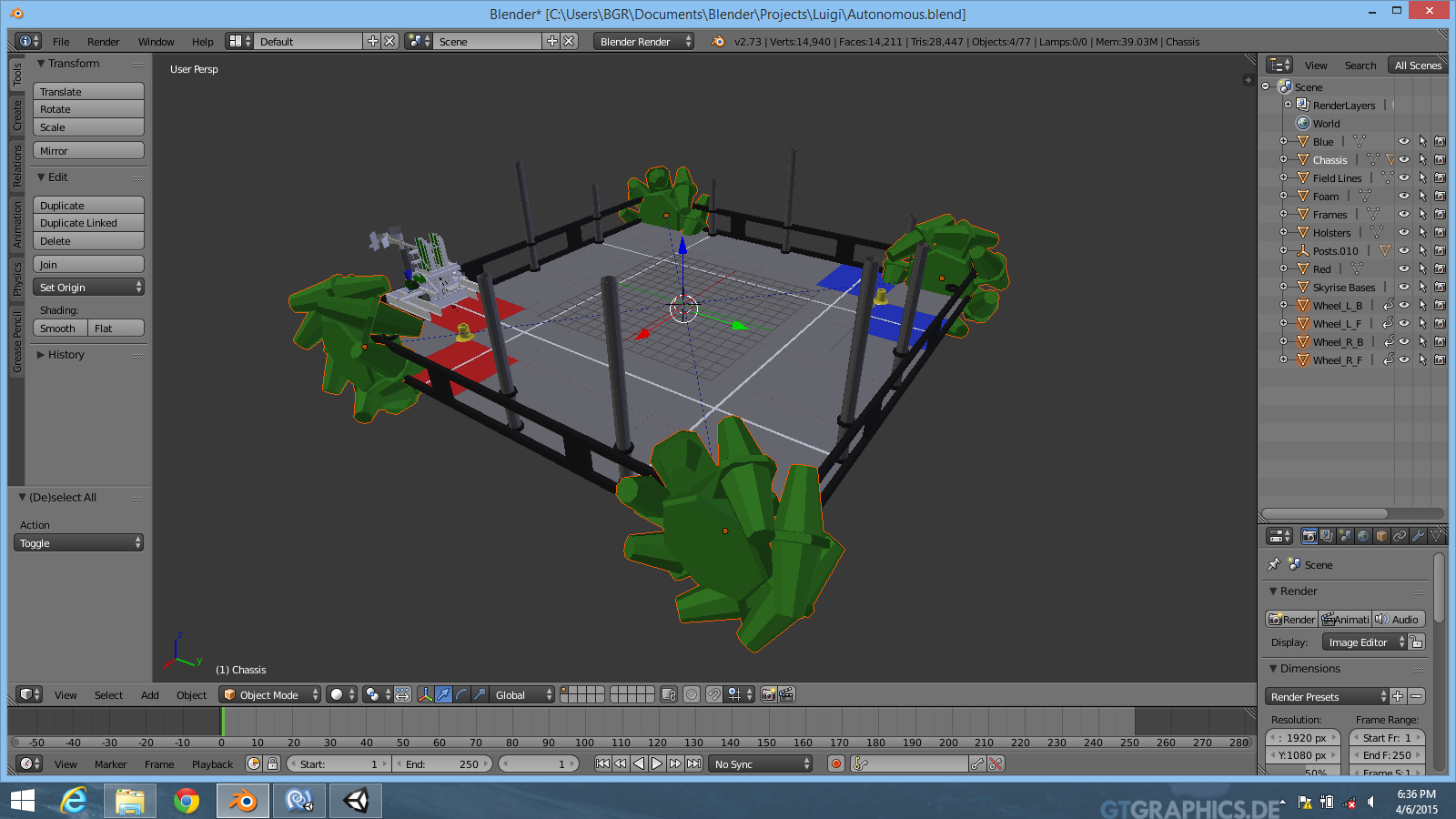
Task: Hide the Foam object with eye icon
Action: pyautogui.click(x=1404, y=196)
